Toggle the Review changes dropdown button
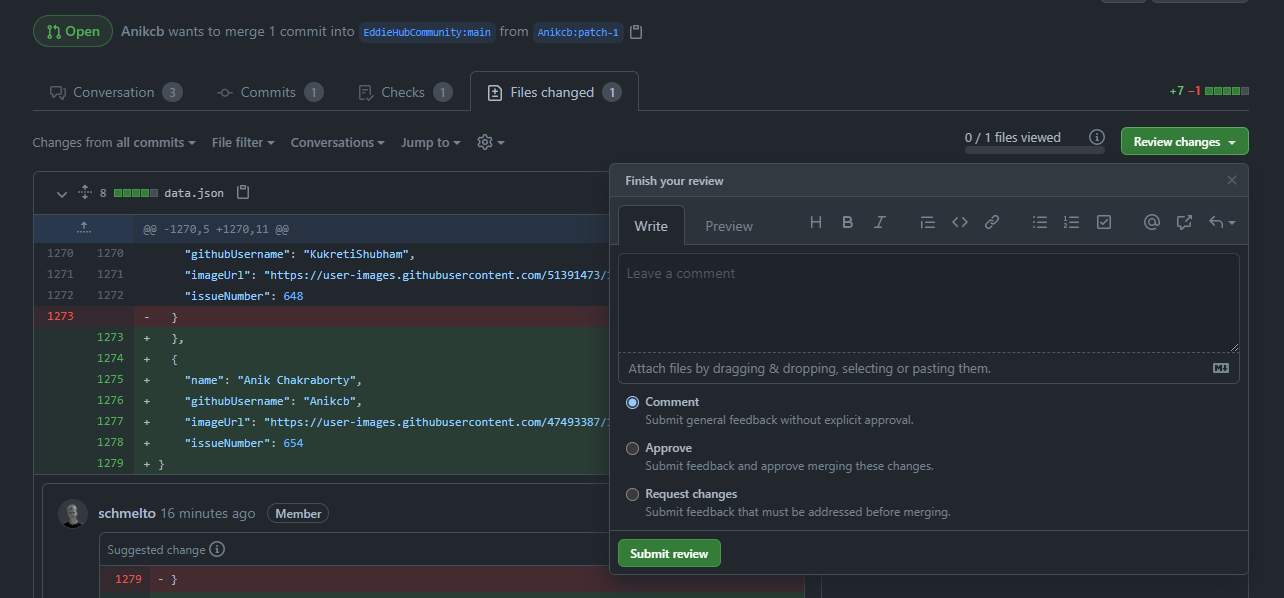 pyautogui.click(x=1185, y=142)
